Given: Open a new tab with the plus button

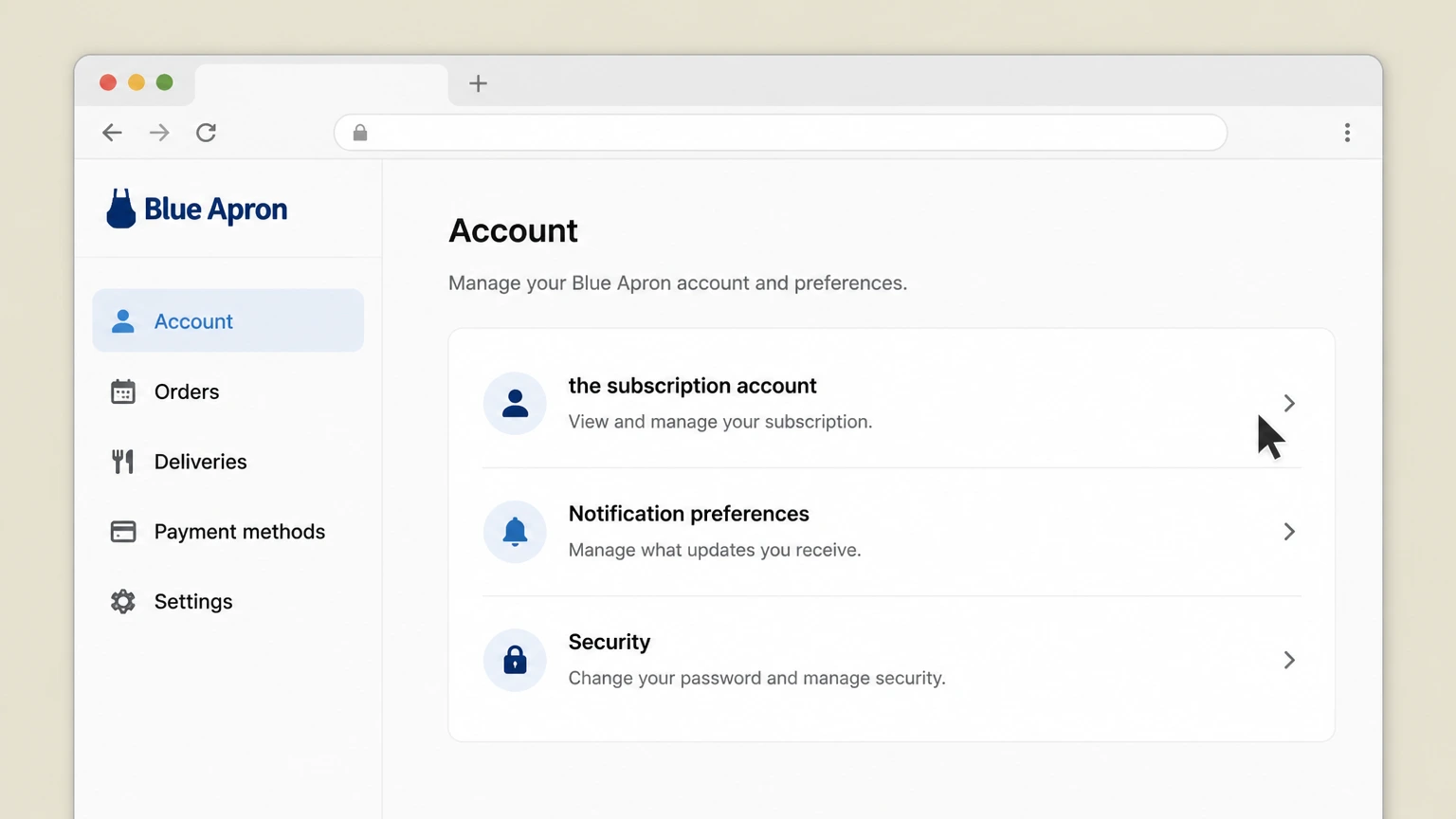Looking at the screenshot, I should pos(479,83).
